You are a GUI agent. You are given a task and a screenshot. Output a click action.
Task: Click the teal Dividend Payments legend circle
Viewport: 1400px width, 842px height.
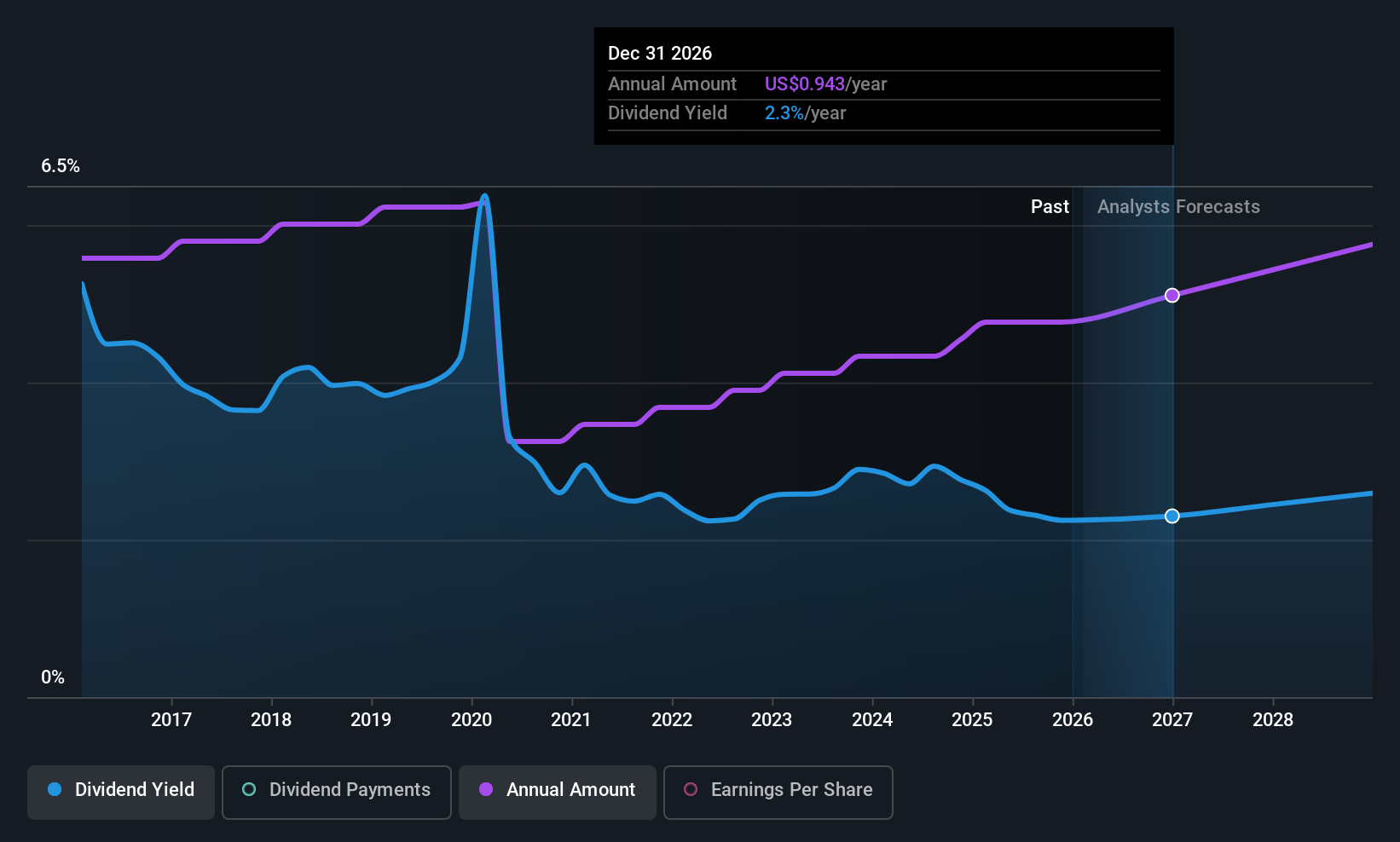[249, 789]
